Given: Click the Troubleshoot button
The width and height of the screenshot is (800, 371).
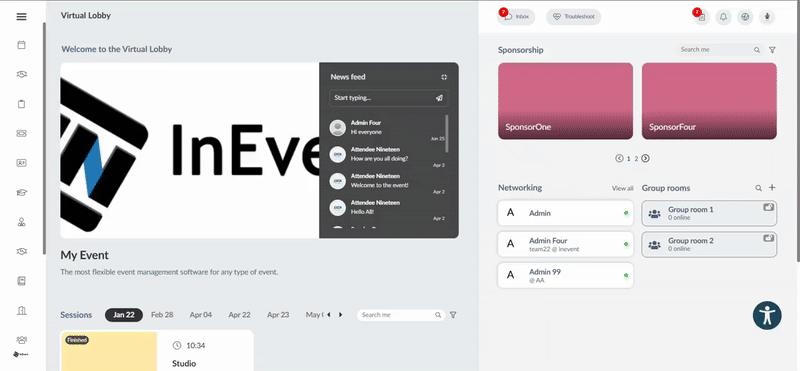Looking at the screenshot, I should (x=573, y=17).
